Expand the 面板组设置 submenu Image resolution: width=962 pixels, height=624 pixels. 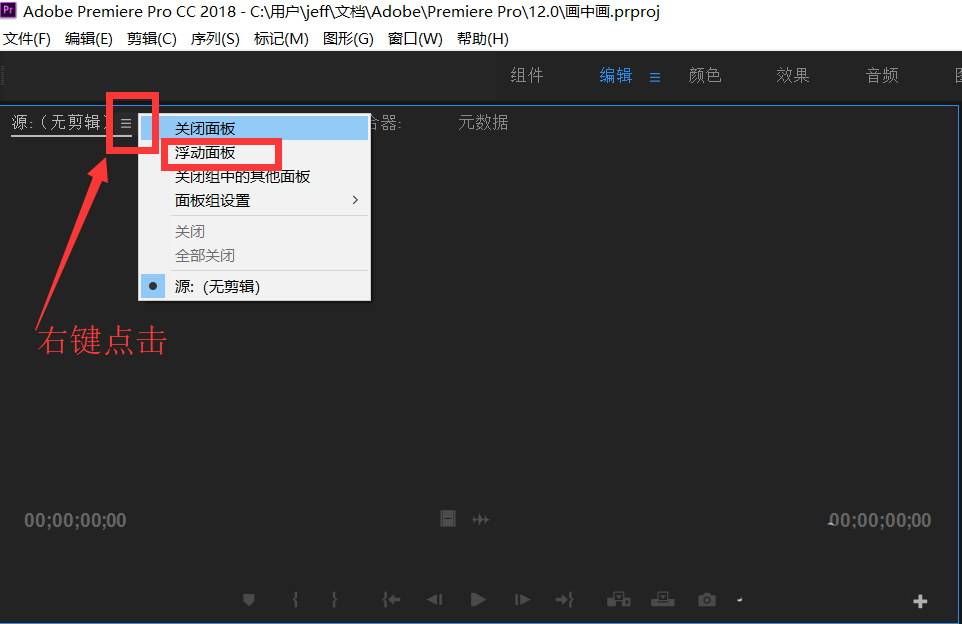pos(216,200)
